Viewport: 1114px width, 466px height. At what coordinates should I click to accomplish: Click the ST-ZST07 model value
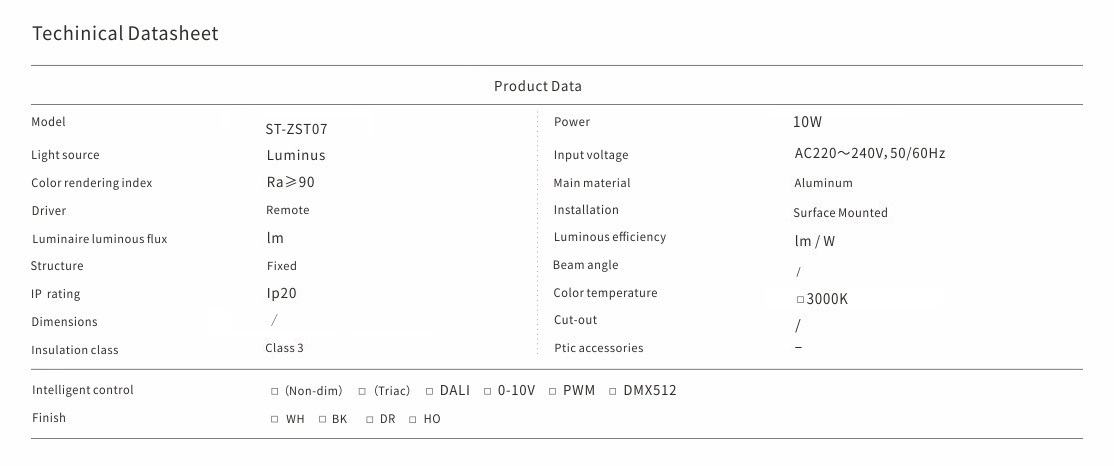tap(296, 129)
